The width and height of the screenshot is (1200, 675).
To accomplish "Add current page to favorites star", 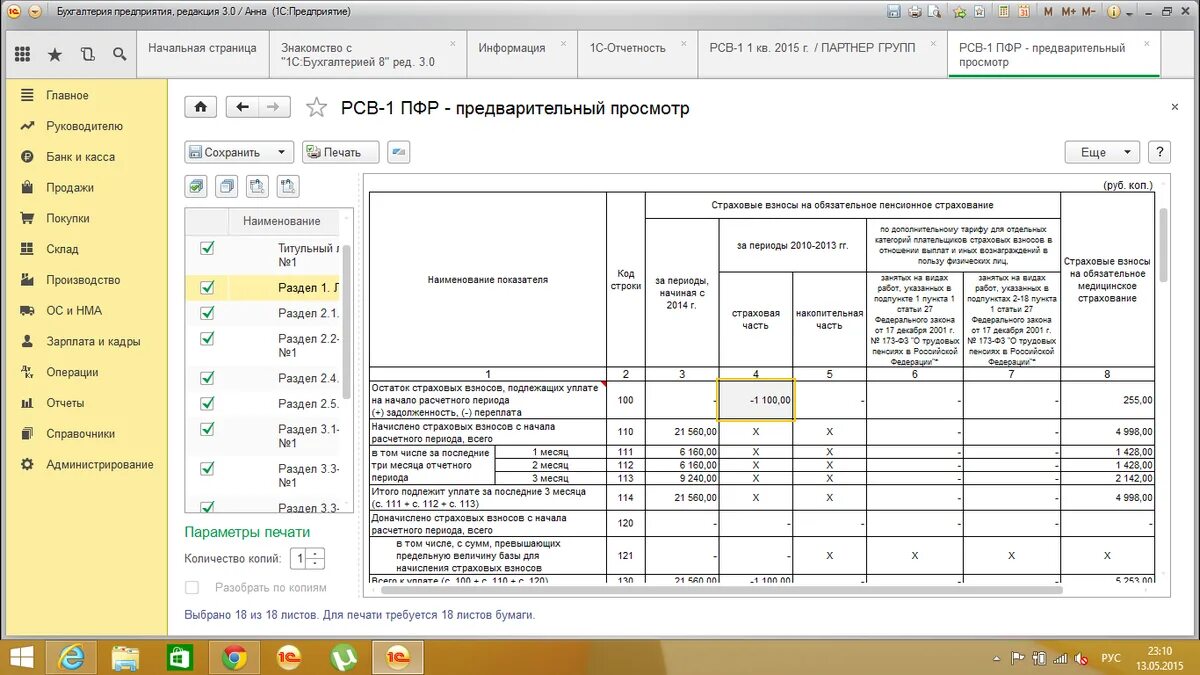I will point(316,108).
